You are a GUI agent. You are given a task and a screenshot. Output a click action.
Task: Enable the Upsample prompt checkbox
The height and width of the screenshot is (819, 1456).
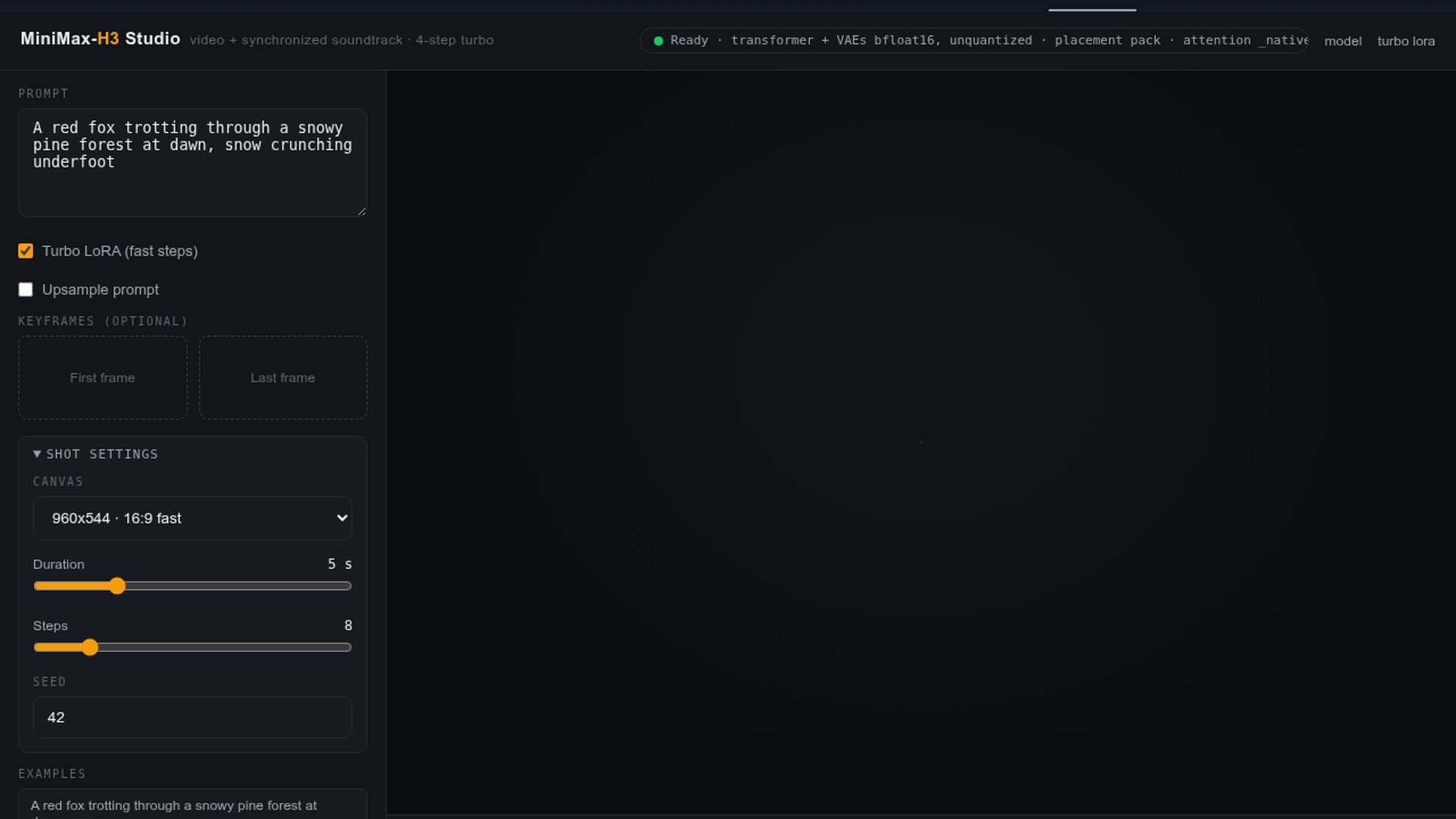26,290
